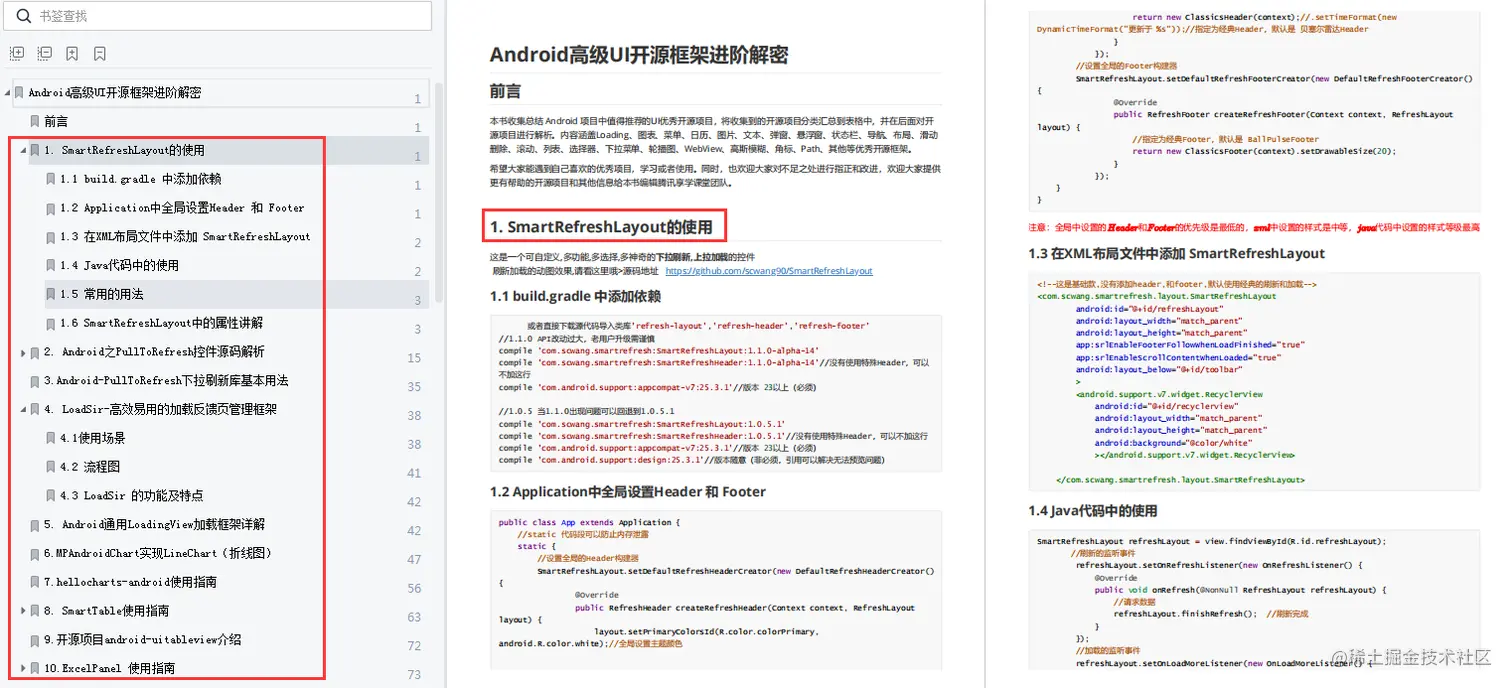This screenshot has width=1512, height=688.
Task: Select bookmark 1.2 Application中全局设置Header 和 Footer
Action: [x=182, y=208]
